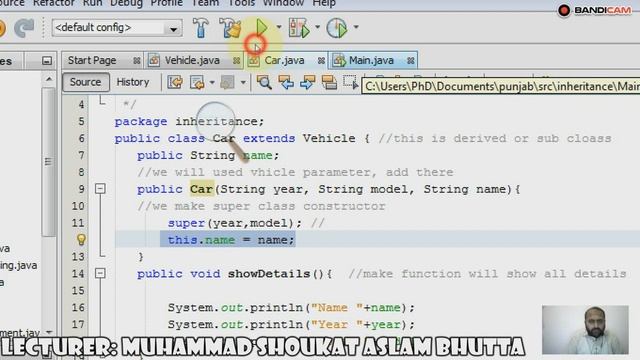Switch to History view button
640x360 pixels.
(x=133, y=82)
